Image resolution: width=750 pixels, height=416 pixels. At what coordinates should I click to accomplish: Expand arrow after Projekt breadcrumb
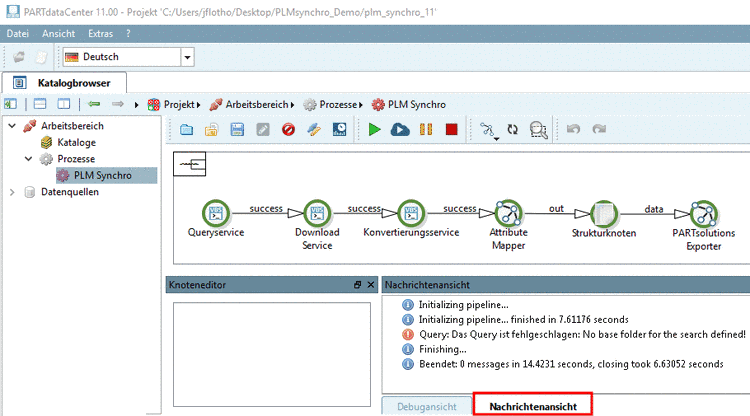tap(199, 105)
